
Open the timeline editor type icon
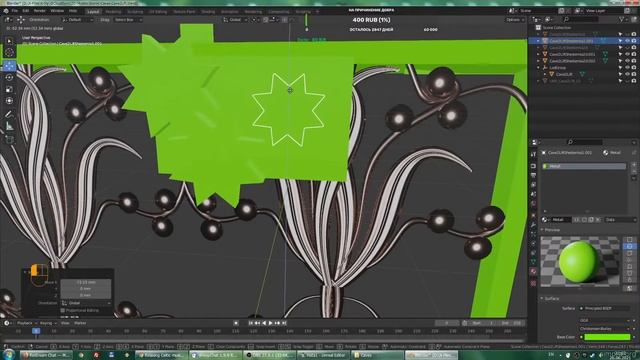(7, 323)
